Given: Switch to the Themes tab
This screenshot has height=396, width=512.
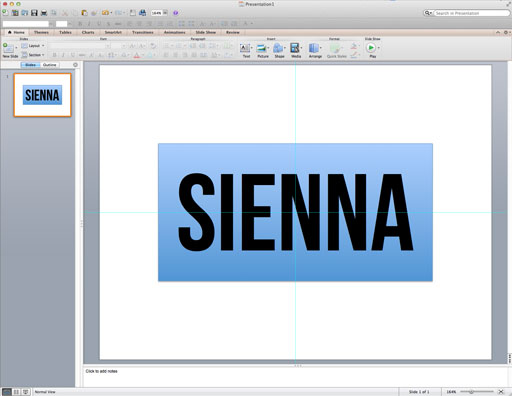Looking at the screenshot, I should [41, 32].
